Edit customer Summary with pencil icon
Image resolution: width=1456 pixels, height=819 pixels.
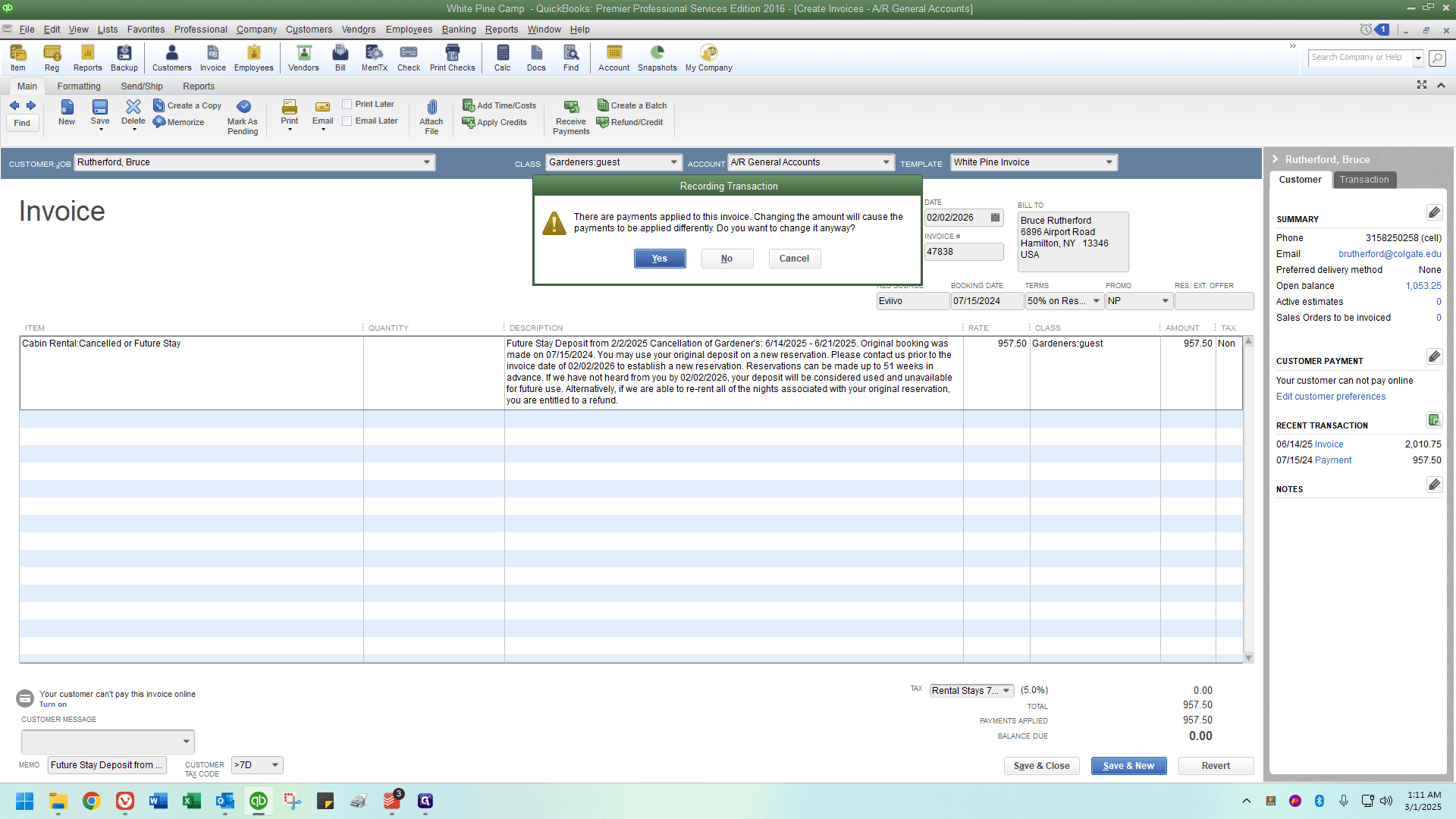(x=1434, y=212)
